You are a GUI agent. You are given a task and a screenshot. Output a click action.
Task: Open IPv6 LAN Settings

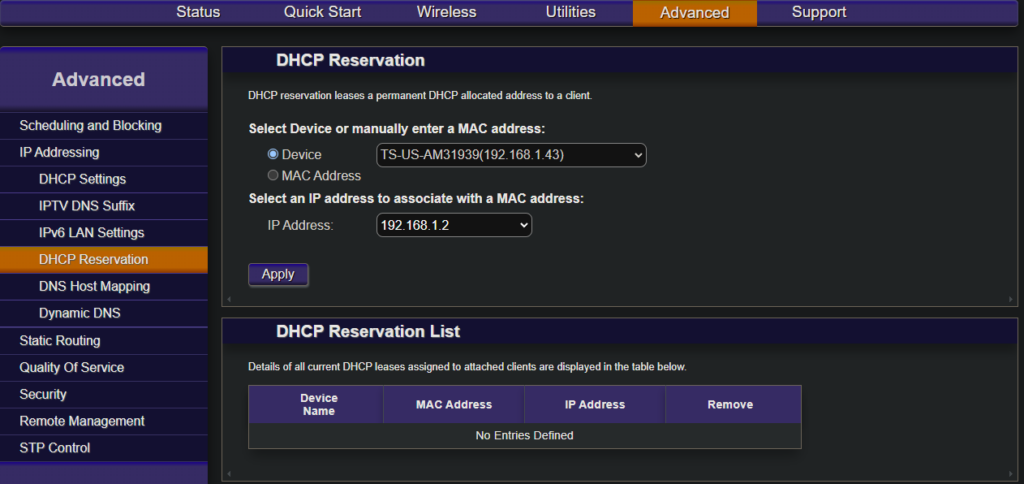pyautogui.click(x=91, y=233)
